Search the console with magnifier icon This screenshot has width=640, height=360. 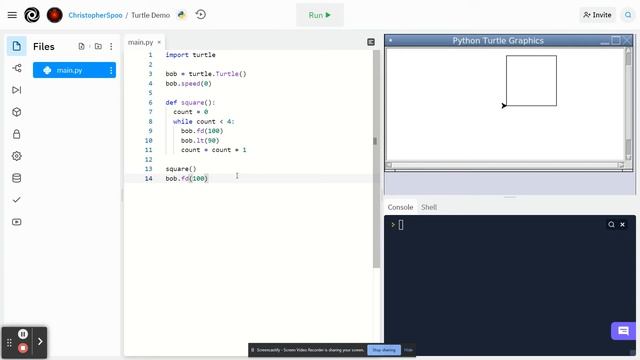[x=611, y=224]
